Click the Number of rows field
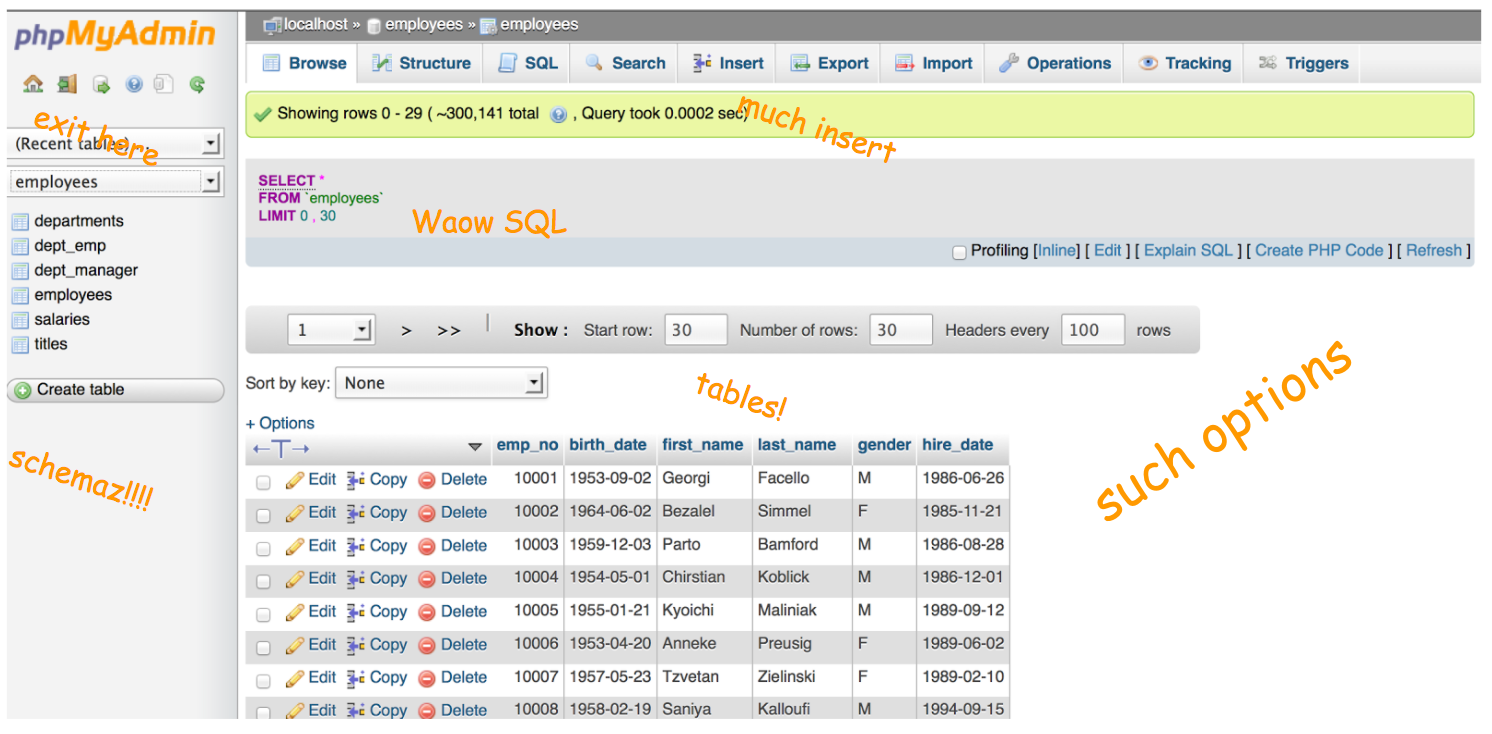 pyautogui.click(x=901, y=330)
